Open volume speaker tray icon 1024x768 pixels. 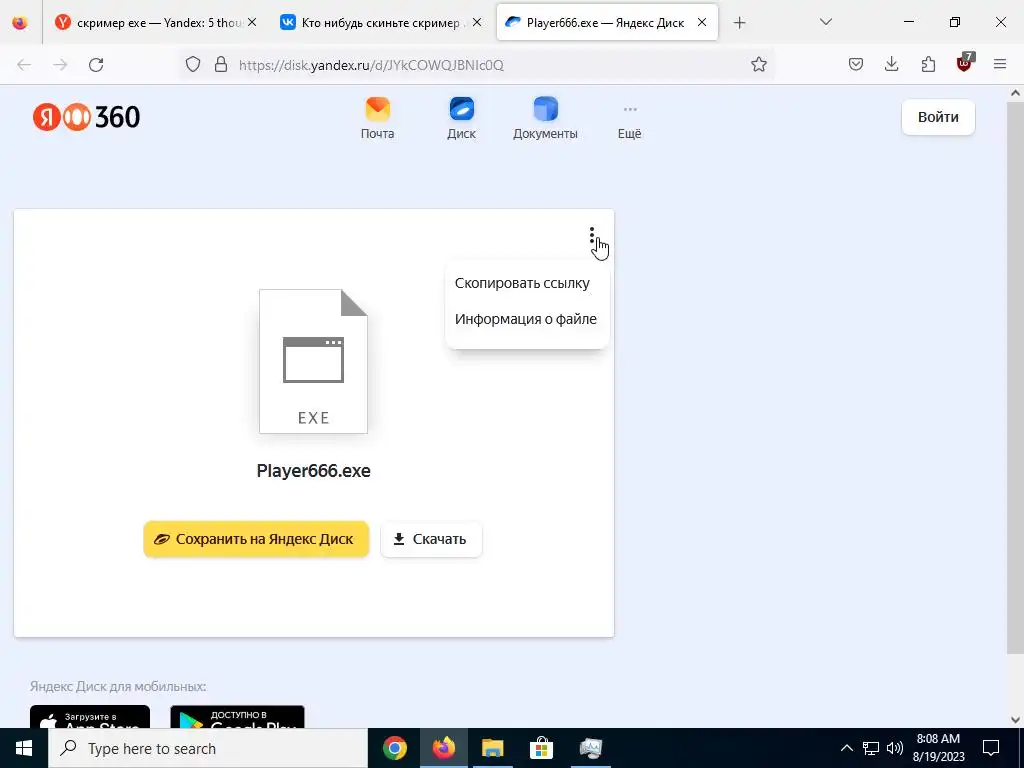click(895, 748)
